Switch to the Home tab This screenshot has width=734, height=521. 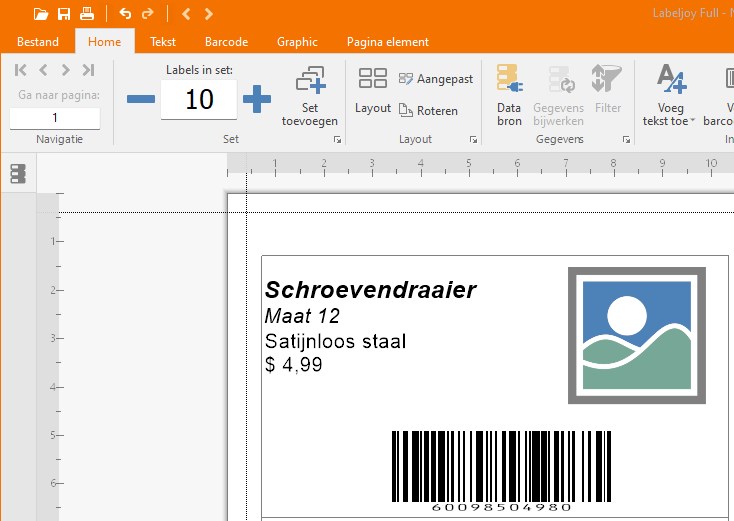pos(104,42)
